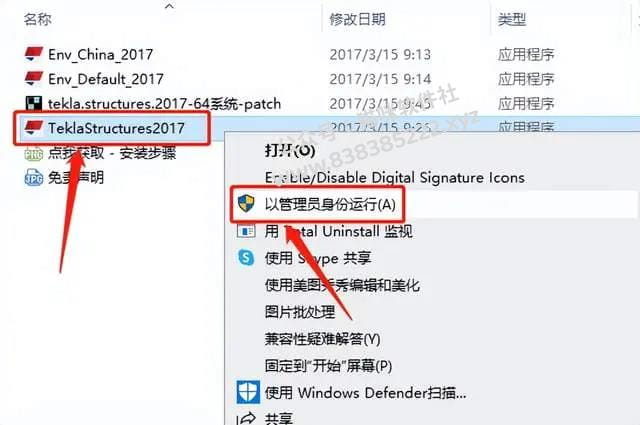Click the Total Uninstall monitor icon
640x425 pixels.
tap(246, 231)
